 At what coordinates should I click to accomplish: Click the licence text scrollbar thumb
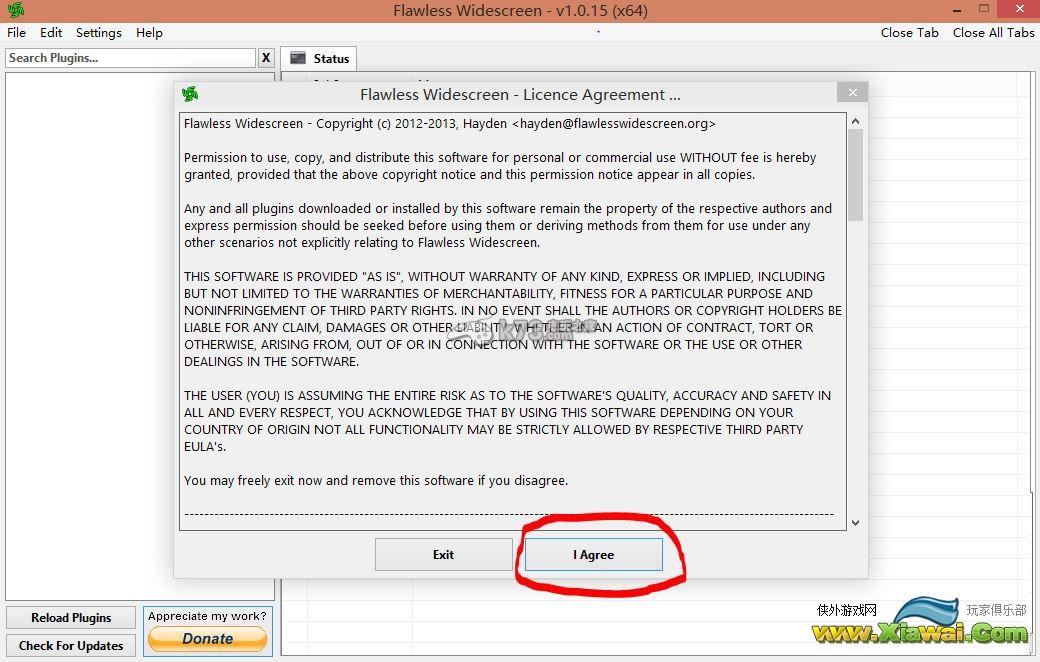click(856, 175)
